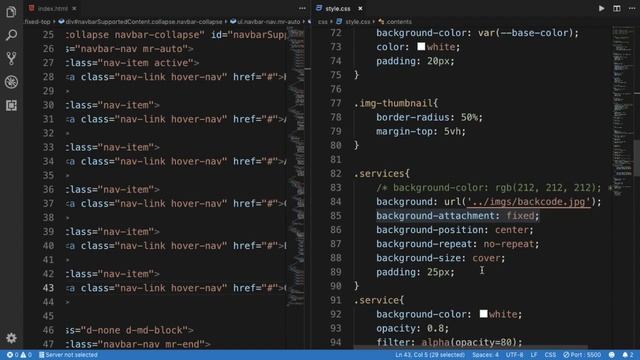The width and height of the screenshot is (640, 360).
Task: Click the Port : 5500 Live Server status
Action: point(582,355)
